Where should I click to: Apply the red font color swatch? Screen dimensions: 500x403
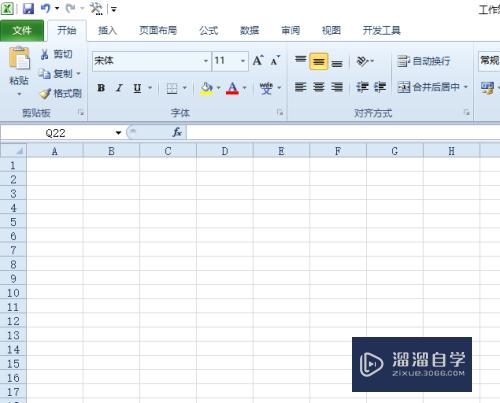[232, 88]
